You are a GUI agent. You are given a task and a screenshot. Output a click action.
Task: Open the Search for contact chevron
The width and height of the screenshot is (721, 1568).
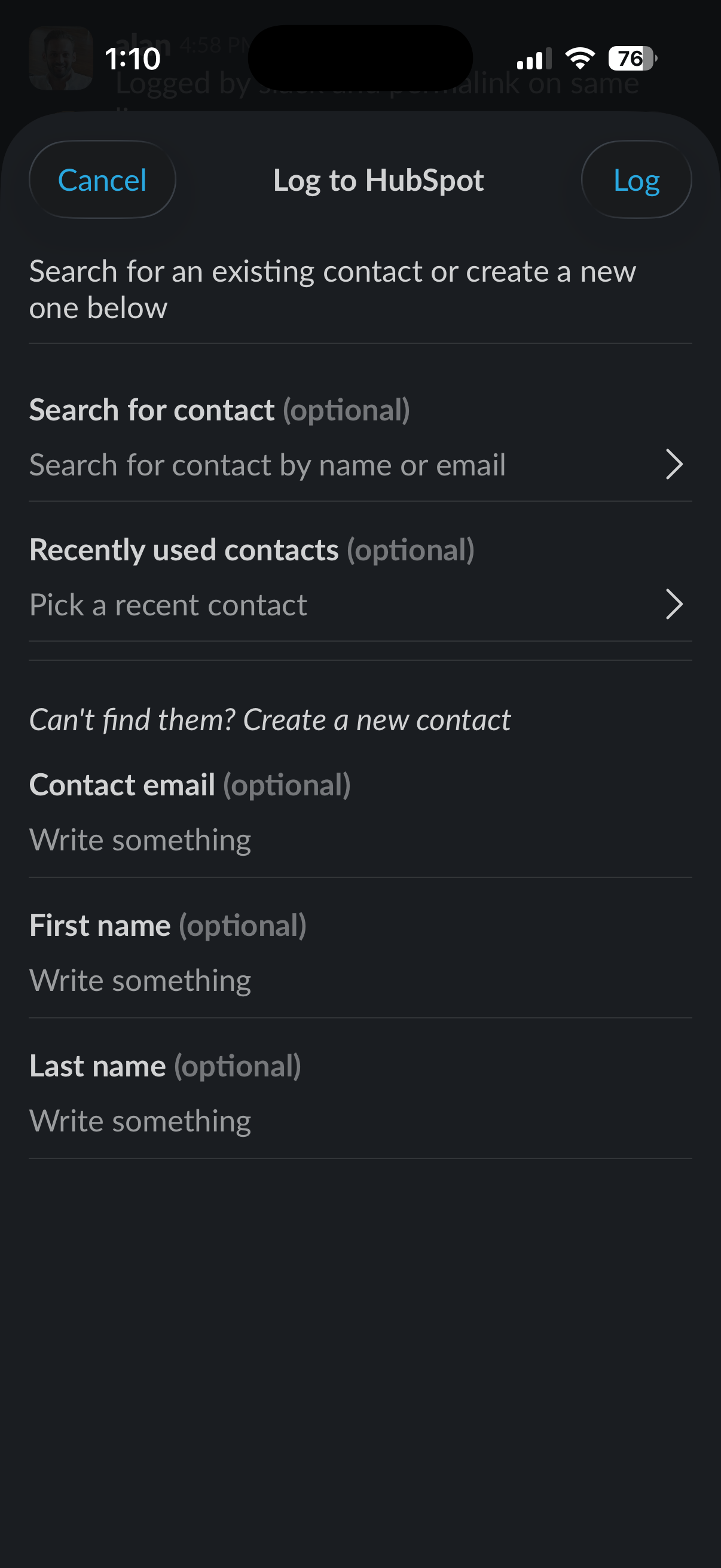click(x=674, y=465)
